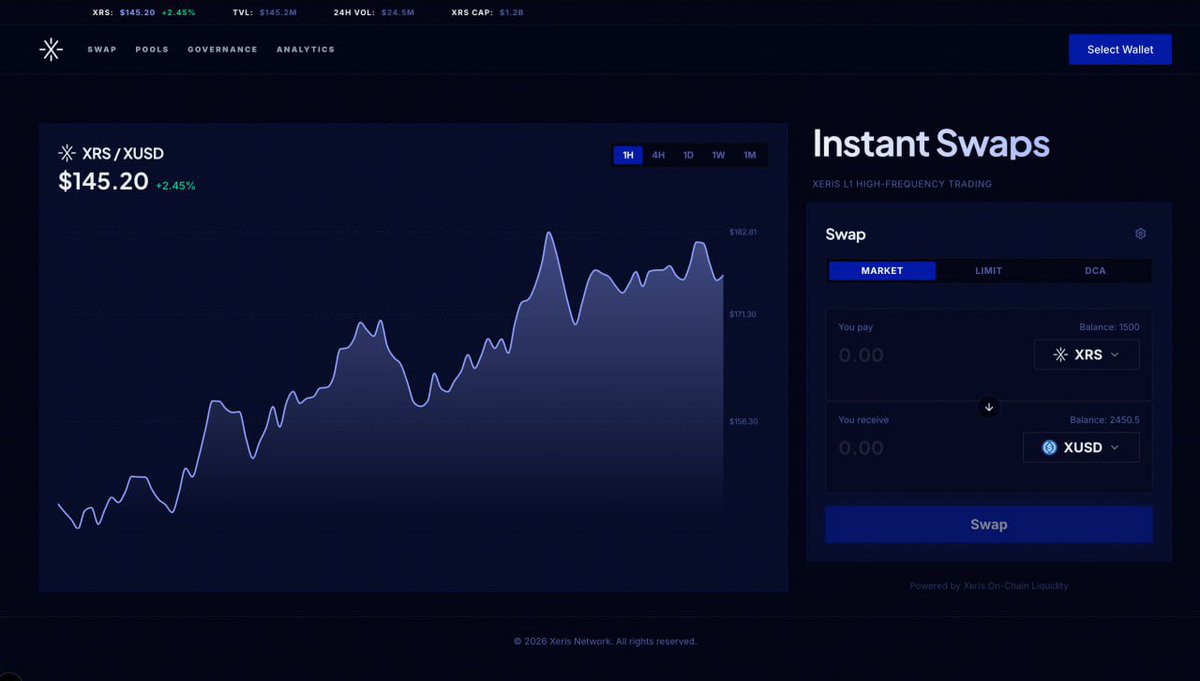Click the XRS/XUSD pair icon on chart header
The image size is (1200, 681).
pos(66,153)
